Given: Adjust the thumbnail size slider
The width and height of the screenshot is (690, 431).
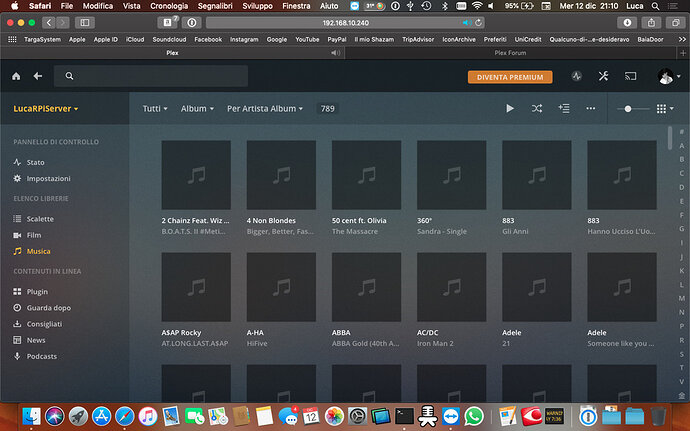Looking at the screenshot, I should (628, 109).
